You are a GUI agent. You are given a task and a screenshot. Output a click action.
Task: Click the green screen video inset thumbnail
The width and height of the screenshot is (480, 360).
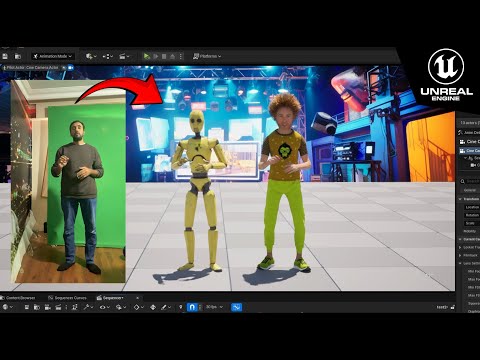coord(68,181)
